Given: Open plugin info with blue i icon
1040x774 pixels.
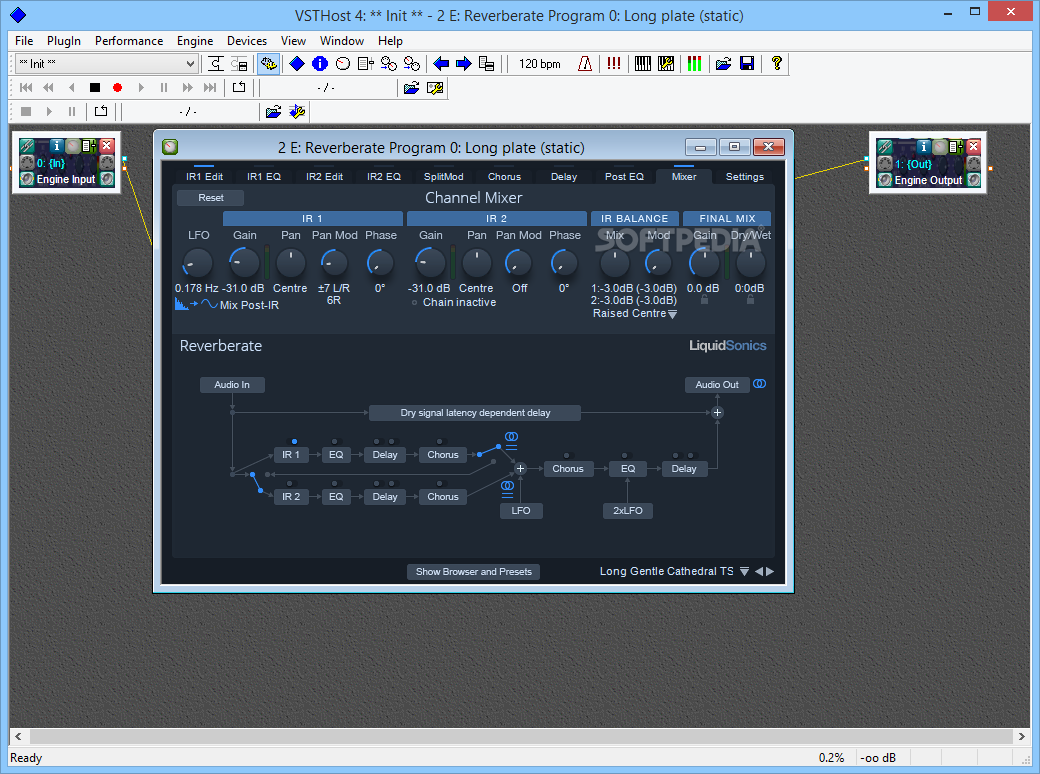Looking at the screenshot, I should coord(320,64).
